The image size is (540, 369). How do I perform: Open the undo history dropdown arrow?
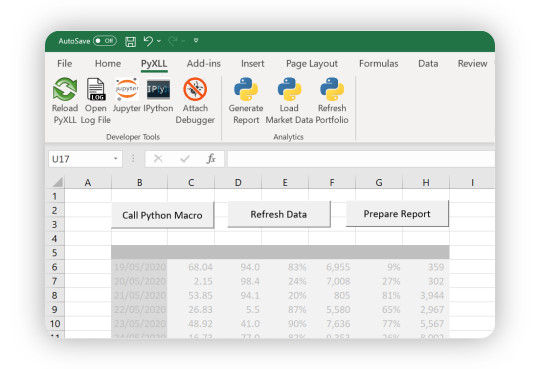click(159, 41)
